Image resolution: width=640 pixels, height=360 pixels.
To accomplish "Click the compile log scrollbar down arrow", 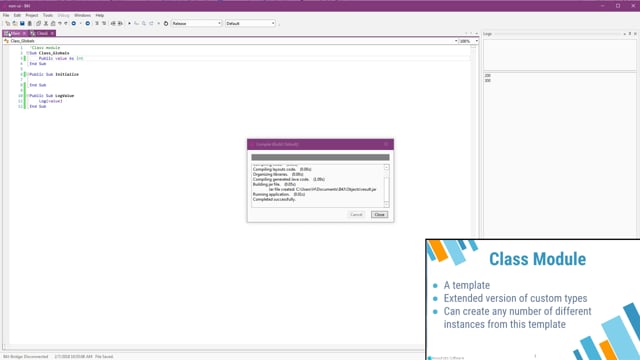I will pos(386,204).
